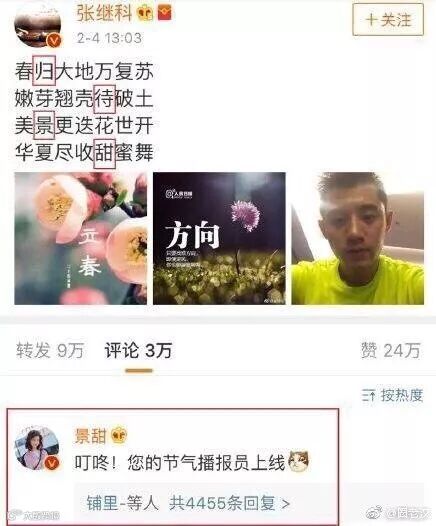Like the post via 赞 24万
This screenshot has width=436, height=526.
[390, 351]
